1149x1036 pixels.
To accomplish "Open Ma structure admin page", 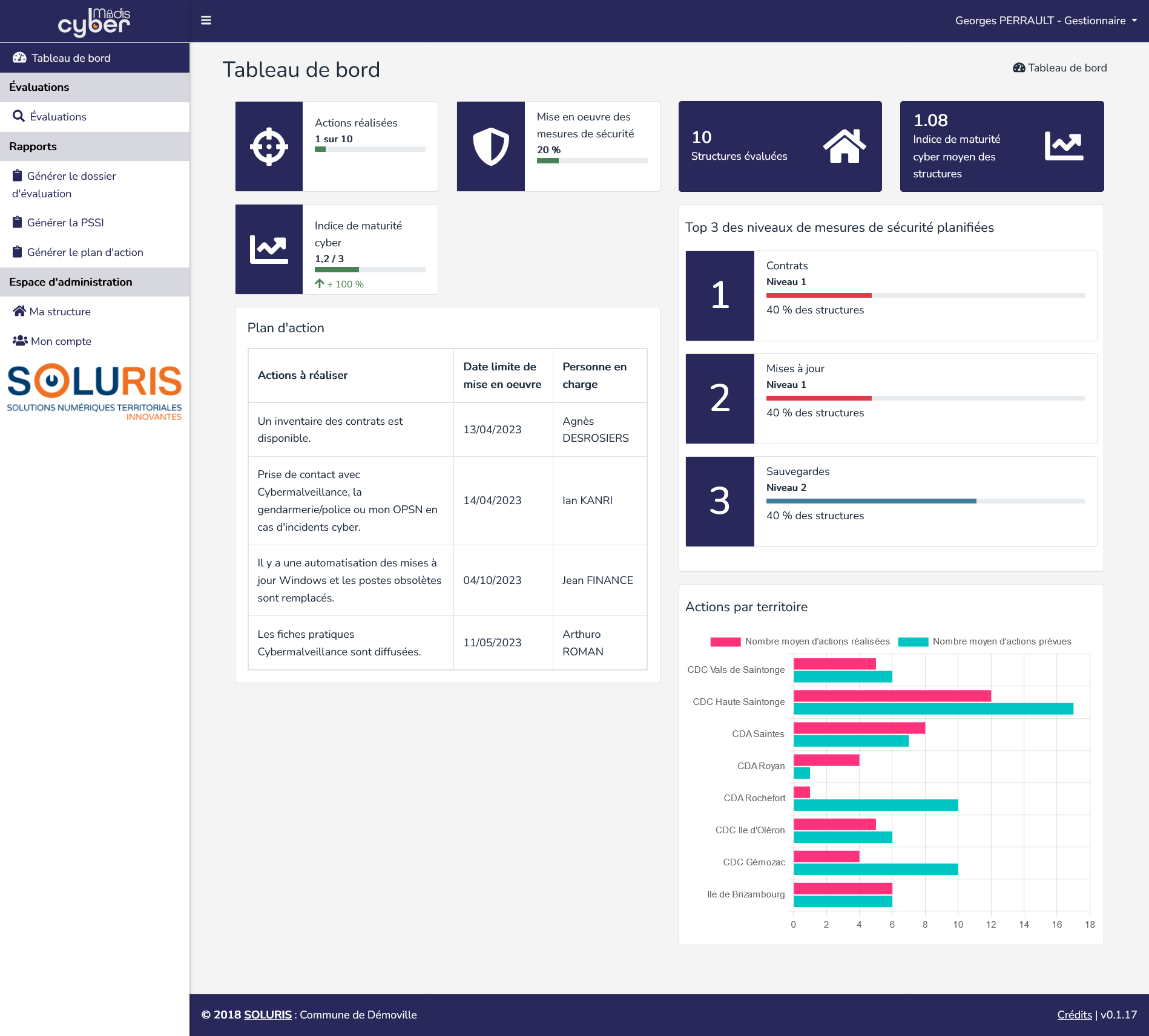I will [x=60, y=312].
